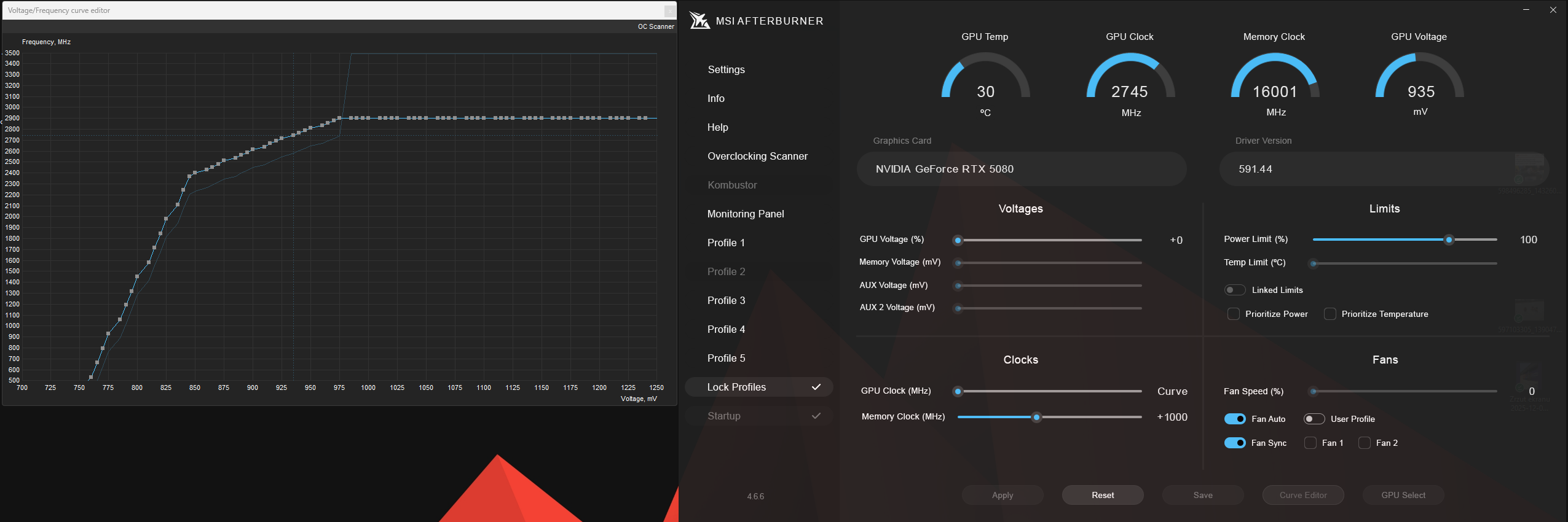Click the "Driver Version" heading label
1568x522 pixels.
[1263, 141]
